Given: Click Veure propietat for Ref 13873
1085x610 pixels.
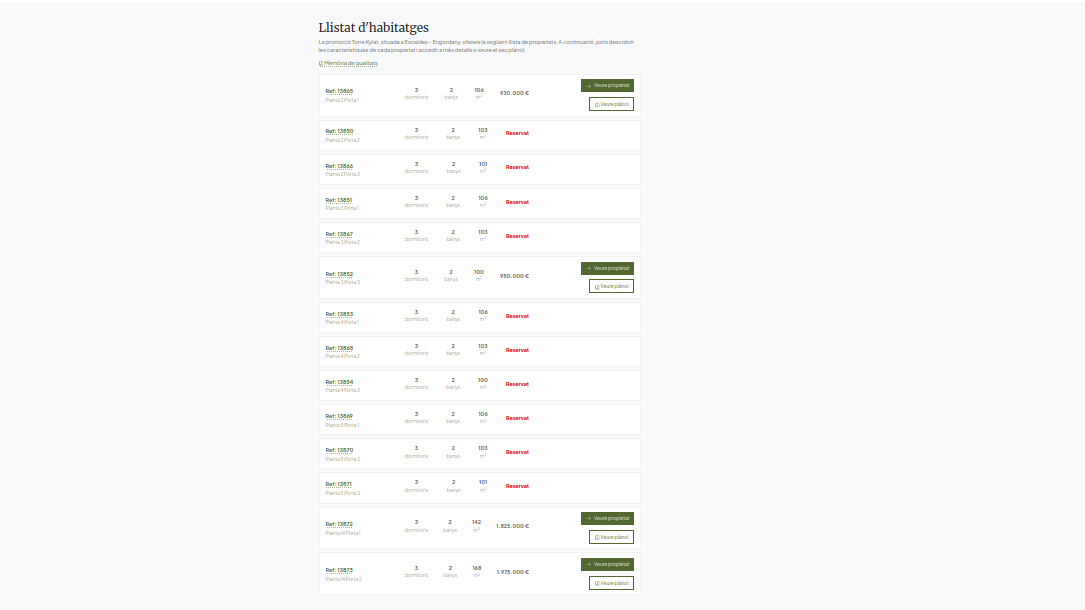Looking at the screenshot, I should [x=607, y=564].
